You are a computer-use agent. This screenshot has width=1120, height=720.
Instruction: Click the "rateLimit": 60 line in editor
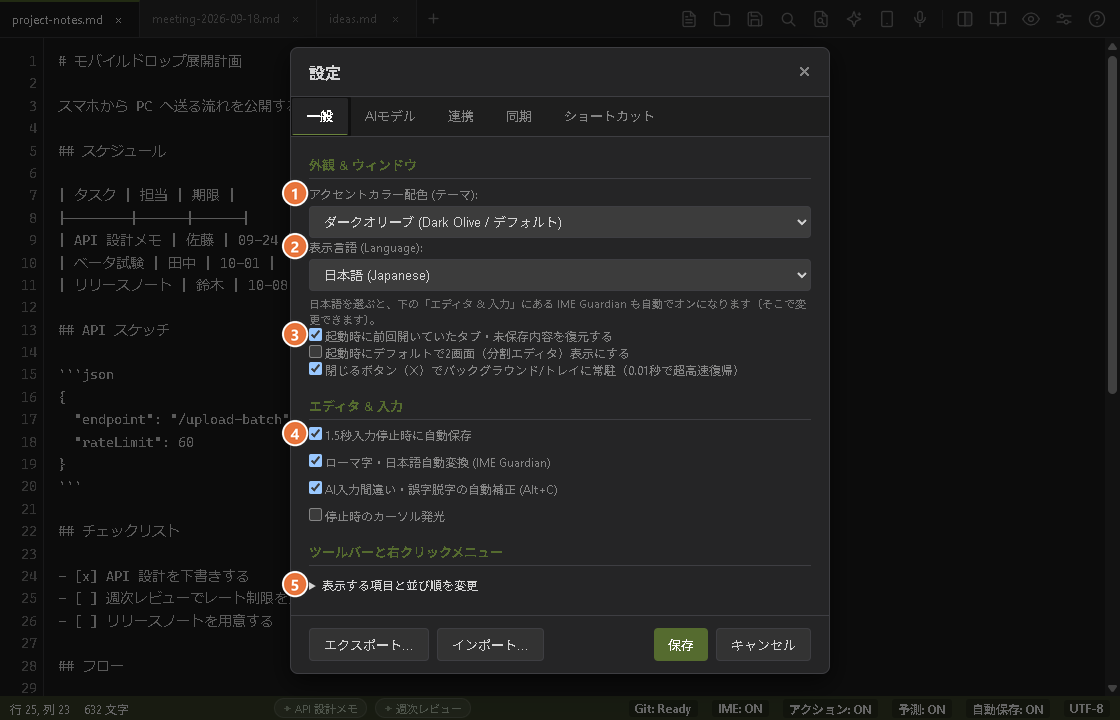click(134, 442)
